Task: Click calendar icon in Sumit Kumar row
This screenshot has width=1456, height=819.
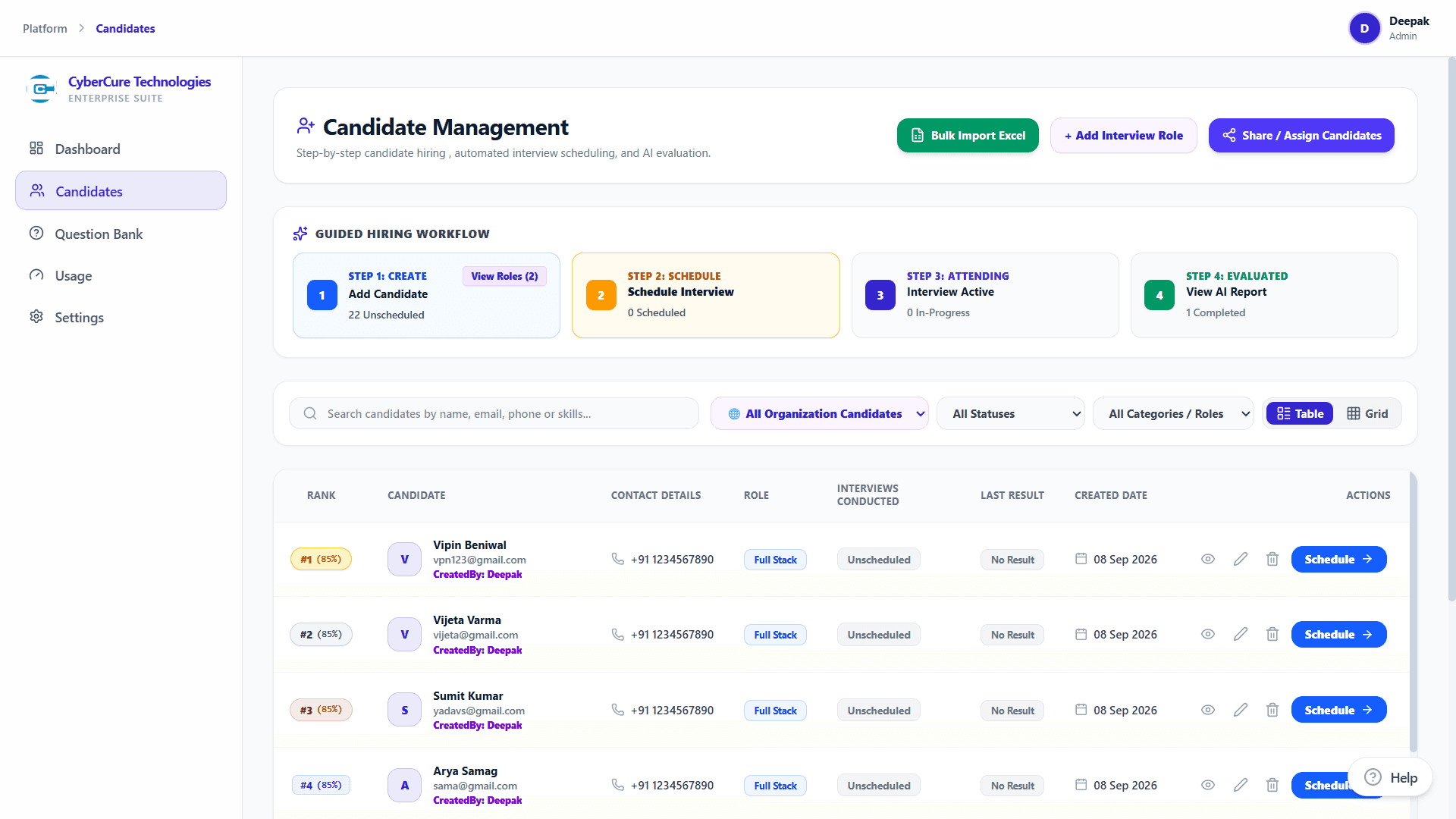Action: pyautogui.click(x=1081, y=710)
